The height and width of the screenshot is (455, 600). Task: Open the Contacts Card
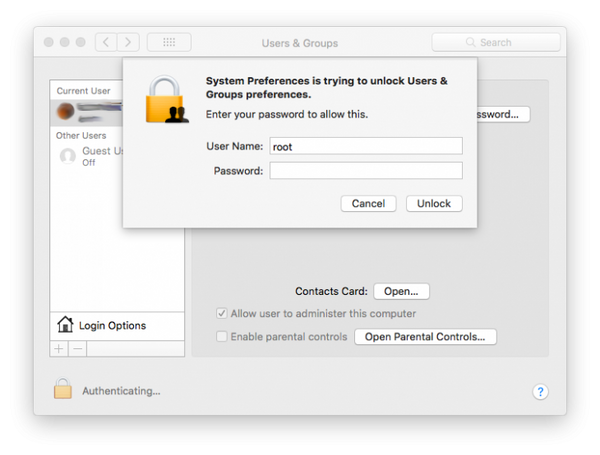[401, 291]
